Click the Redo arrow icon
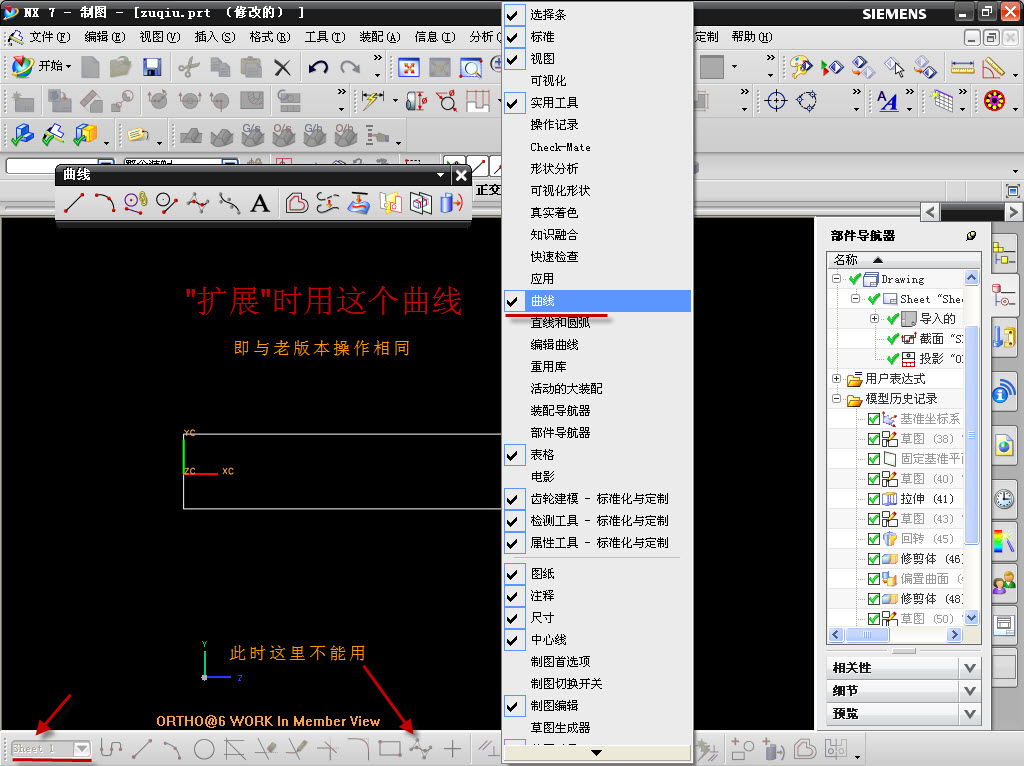The height and width of the screenshot is (766, 1024). coord(350,67)
